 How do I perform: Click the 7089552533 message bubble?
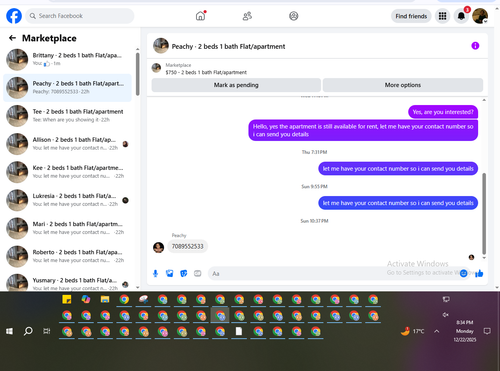tap(187, 246)
